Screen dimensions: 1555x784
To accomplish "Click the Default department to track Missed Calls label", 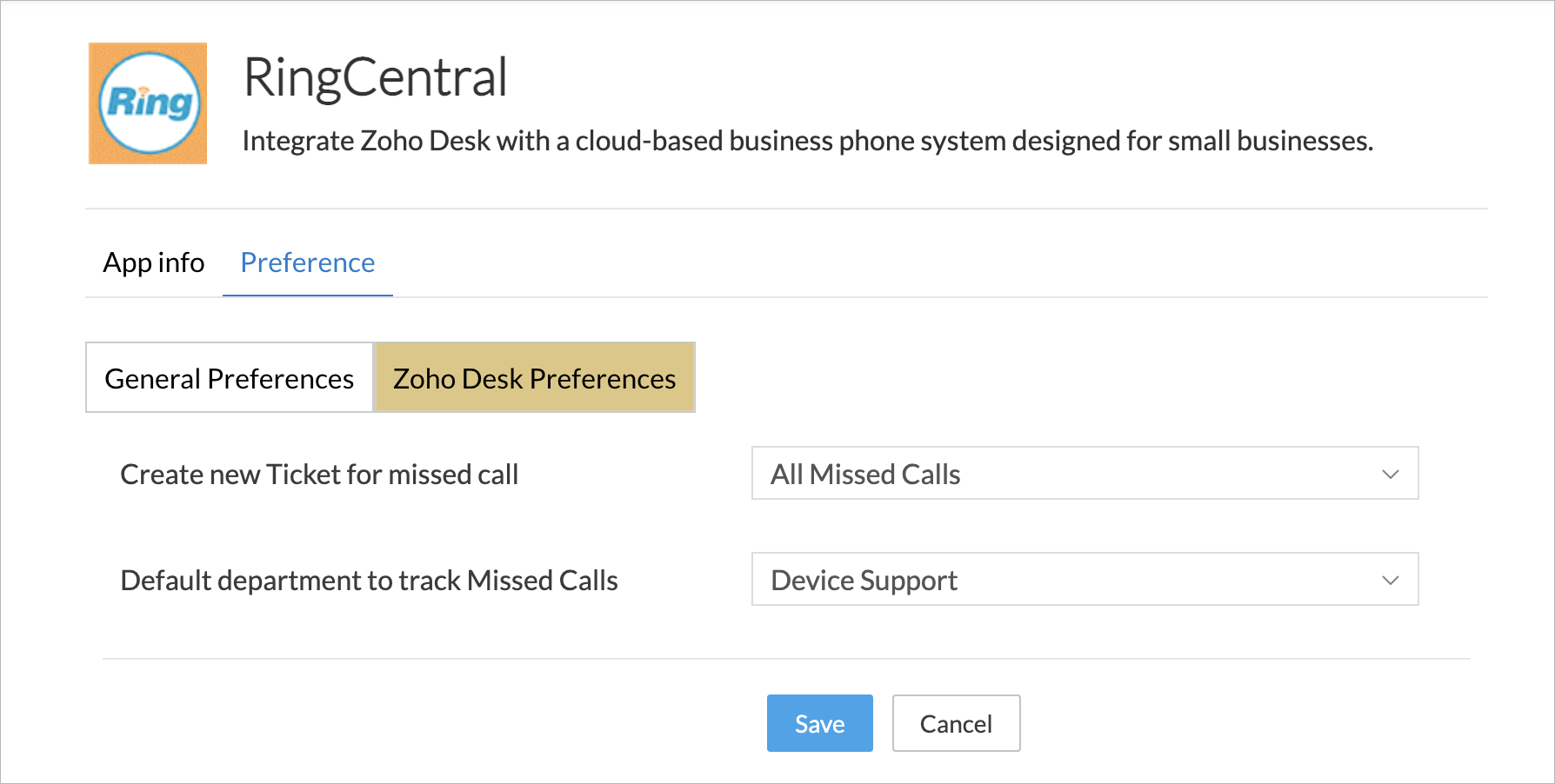I will pyautogui.click(x=369, y=581).
